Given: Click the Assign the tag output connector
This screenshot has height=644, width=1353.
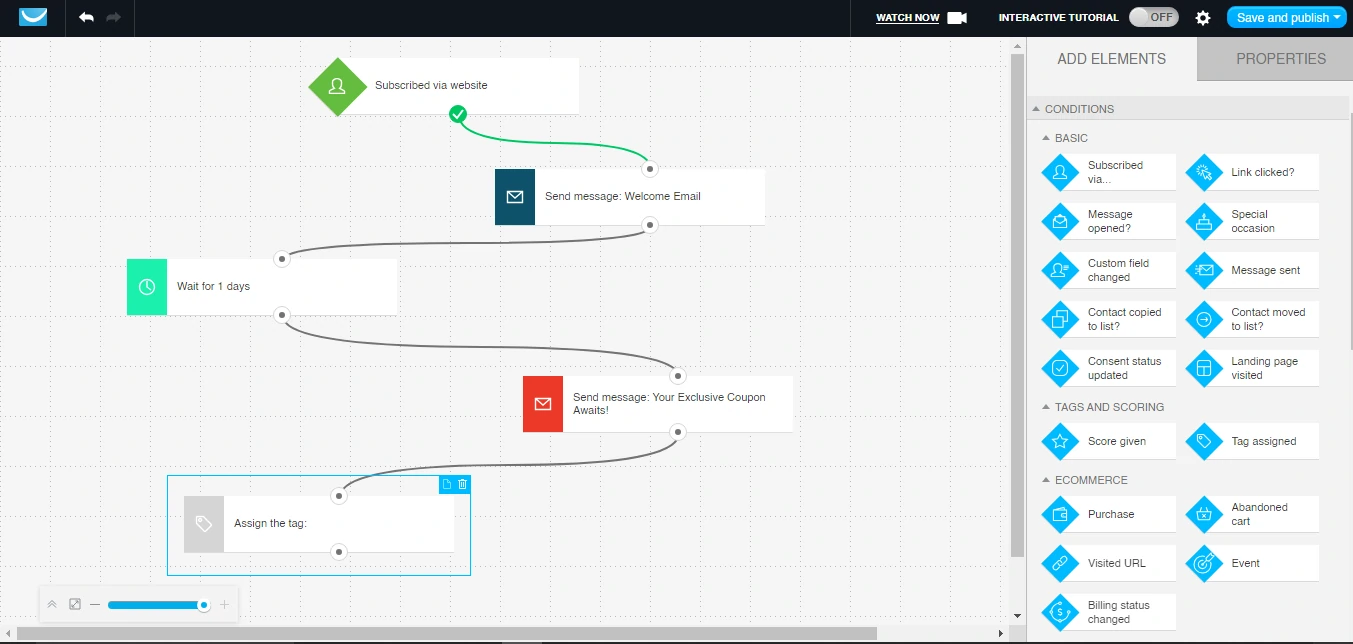Looking at the screenshot, I should [339, 552].
